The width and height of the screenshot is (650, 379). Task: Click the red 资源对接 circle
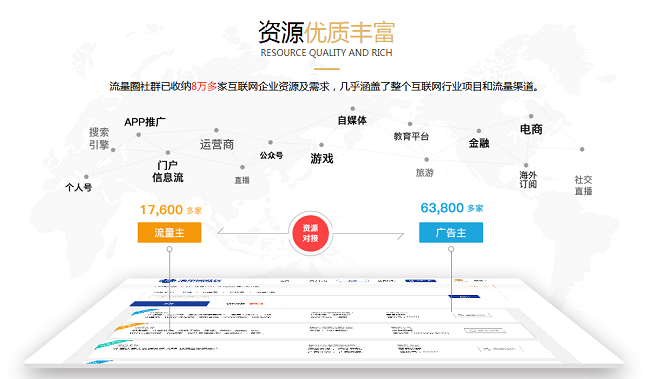(310, 233)
